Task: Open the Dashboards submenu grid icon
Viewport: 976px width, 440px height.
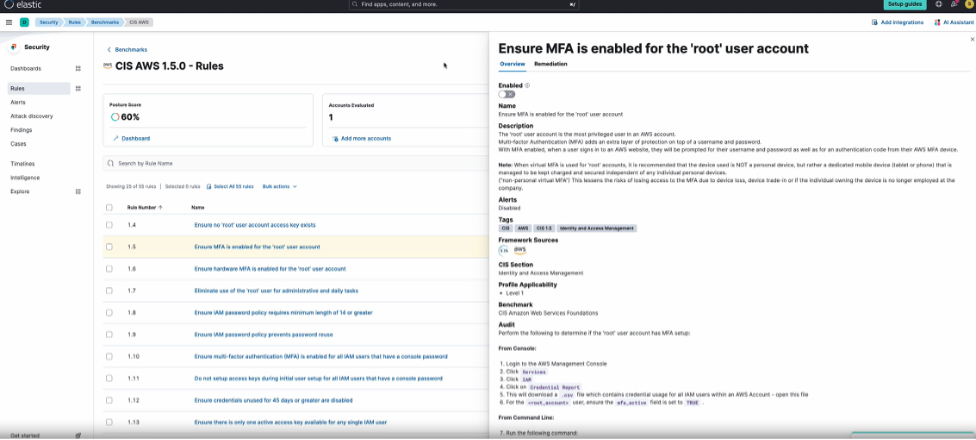Action: pyautogui.click(x=78, y=68)
